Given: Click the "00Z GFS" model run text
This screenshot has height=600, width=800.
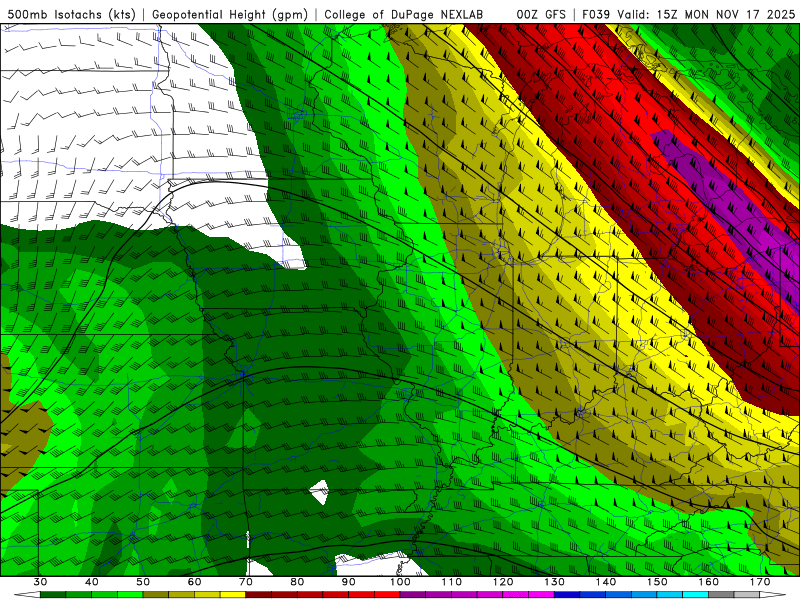Looking at the screenshot, I should pyautogui.click(x=541, y=14).
